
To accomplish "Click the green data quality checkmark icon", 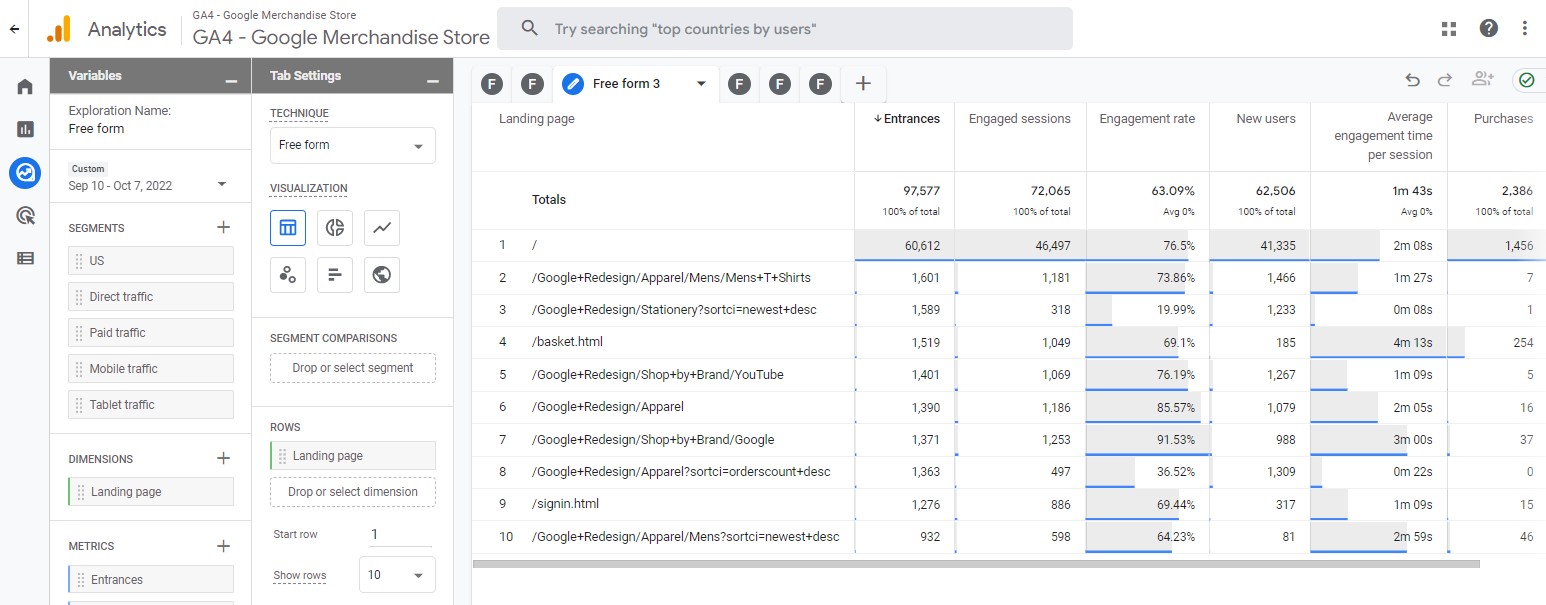I will pos(1526,80).
